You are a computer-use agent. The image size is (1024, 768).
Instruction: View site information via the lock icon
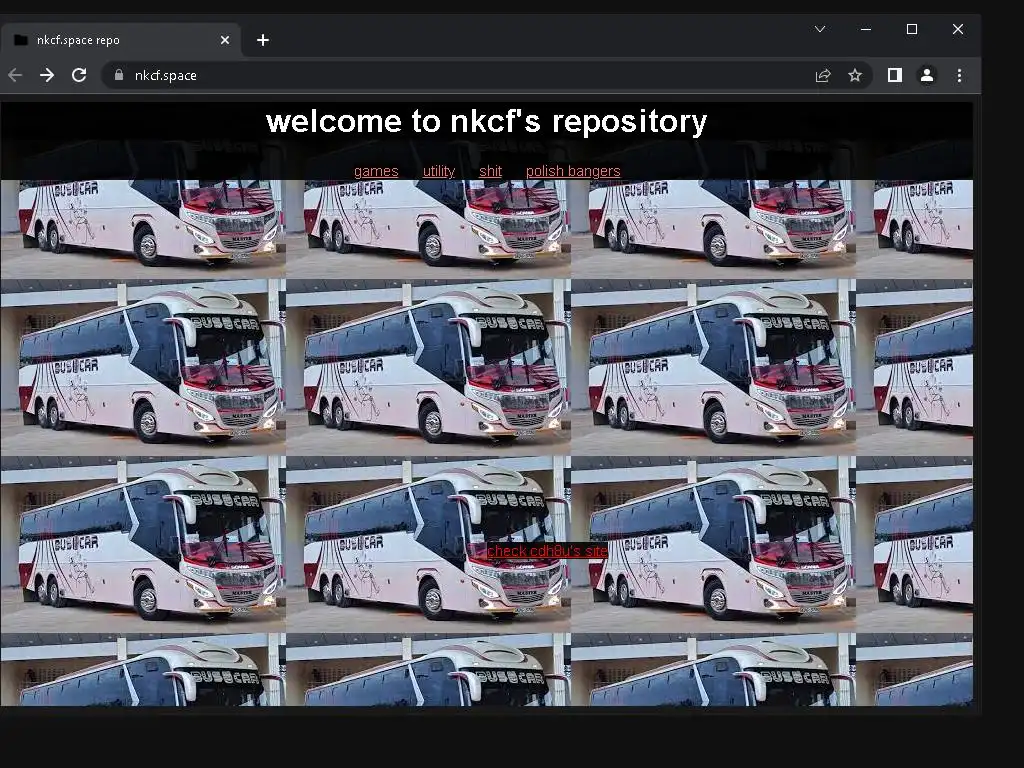pyautogui.click(x=118, y=76)
